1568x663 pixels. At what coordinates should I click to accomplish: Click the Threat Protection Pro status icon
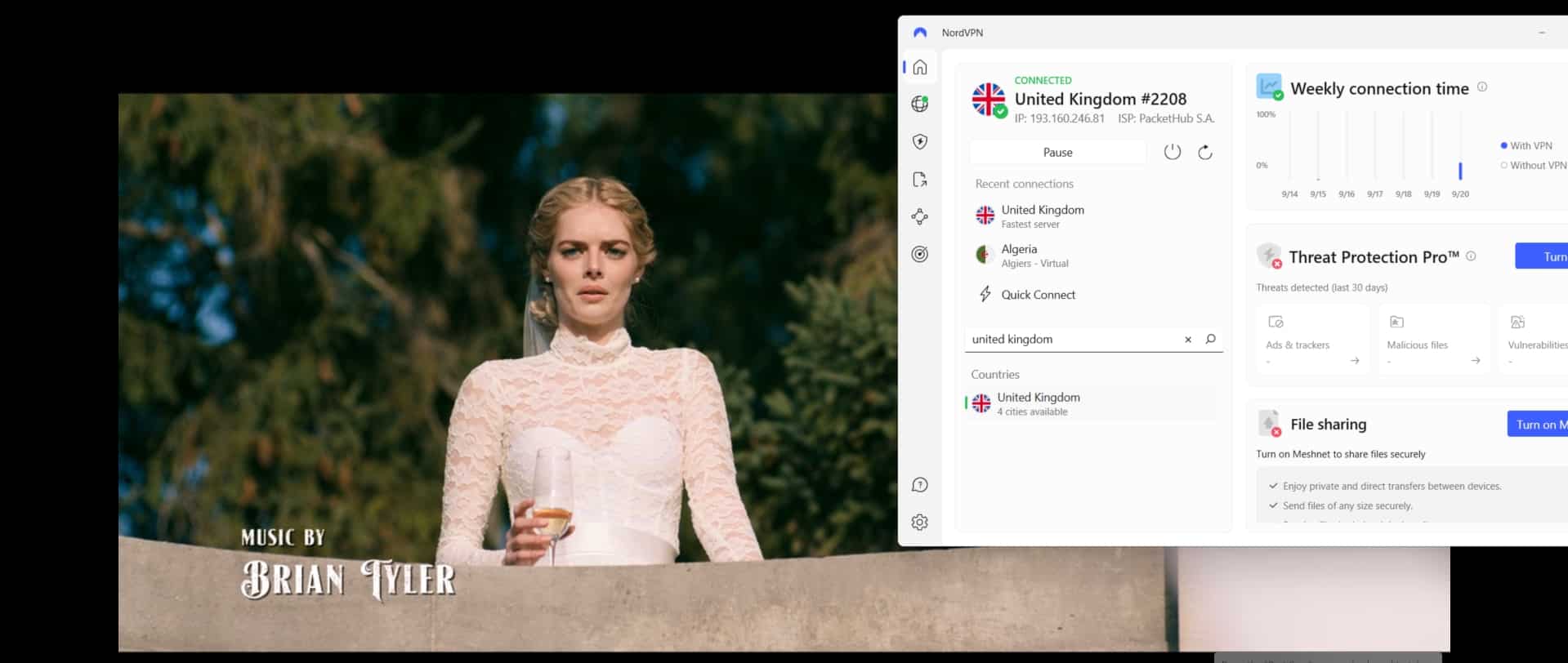(1270, 256)
